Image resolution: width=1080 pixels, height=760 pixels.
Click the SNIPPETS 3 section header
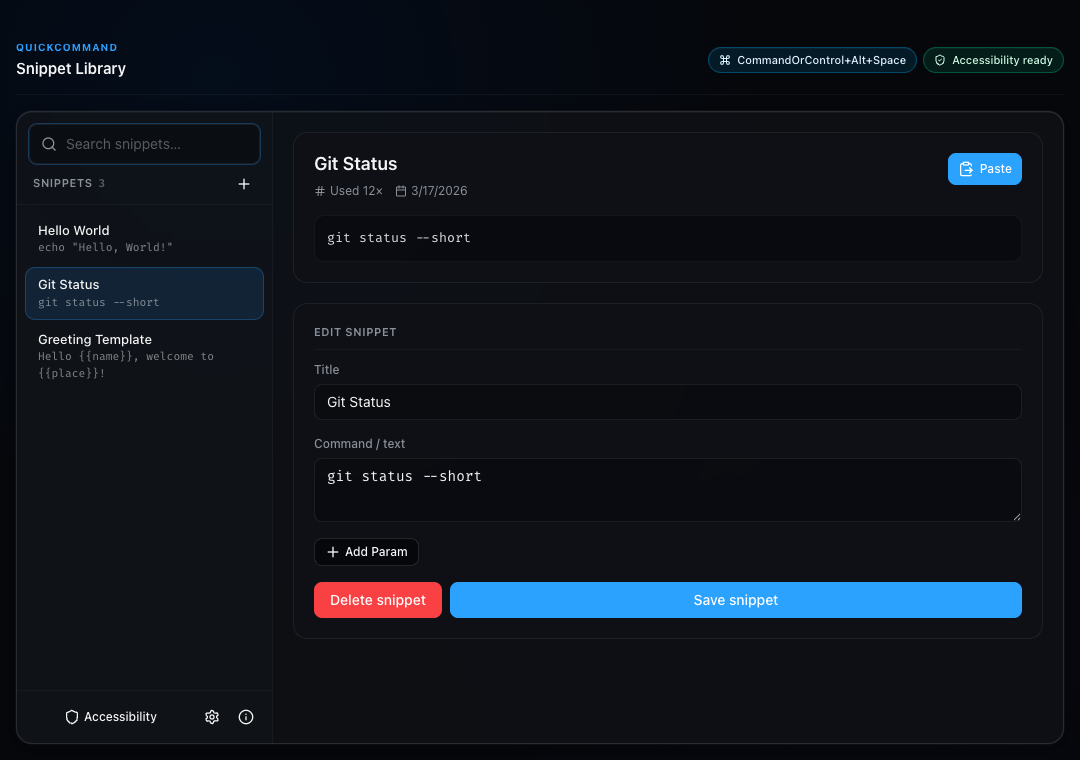coord(69,183)
